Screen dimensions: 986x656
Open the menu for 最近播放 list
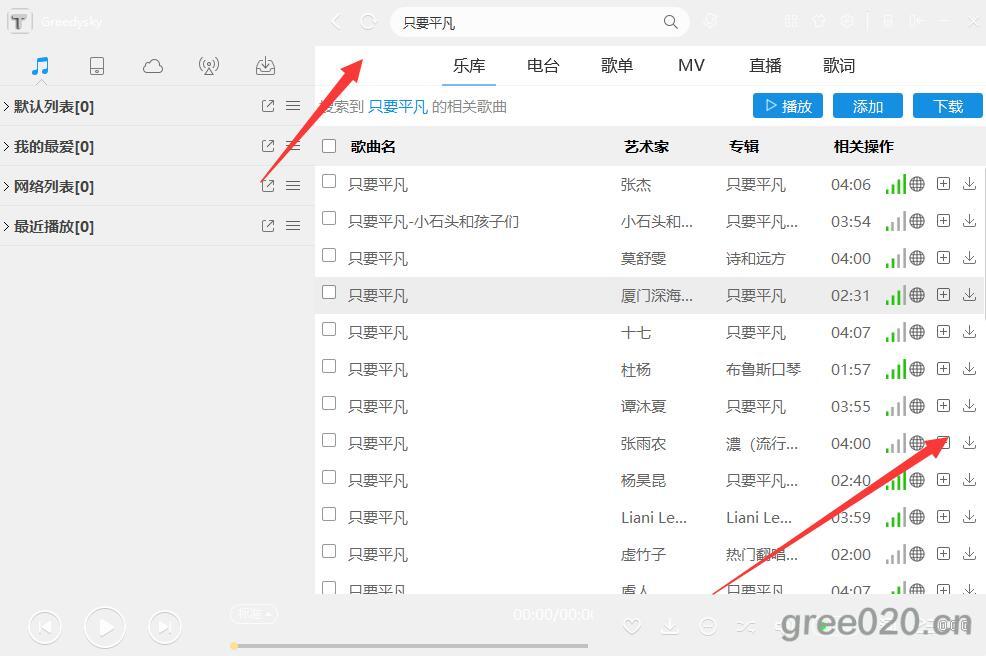pyautogui.click(x=293, y=226)
